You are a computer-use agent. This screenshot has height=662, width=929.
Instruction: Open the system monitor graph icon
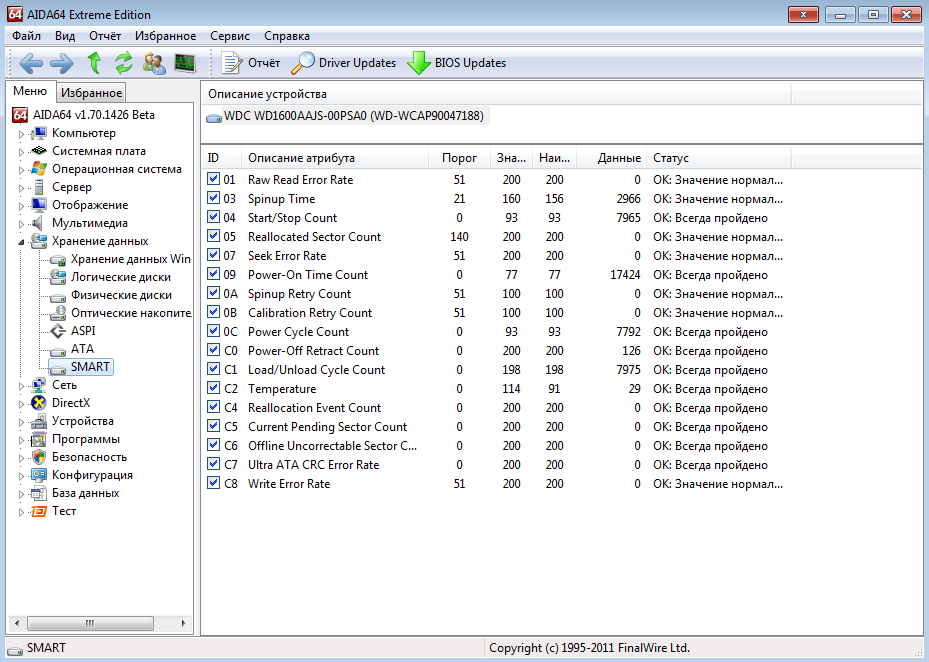[185, 63]
